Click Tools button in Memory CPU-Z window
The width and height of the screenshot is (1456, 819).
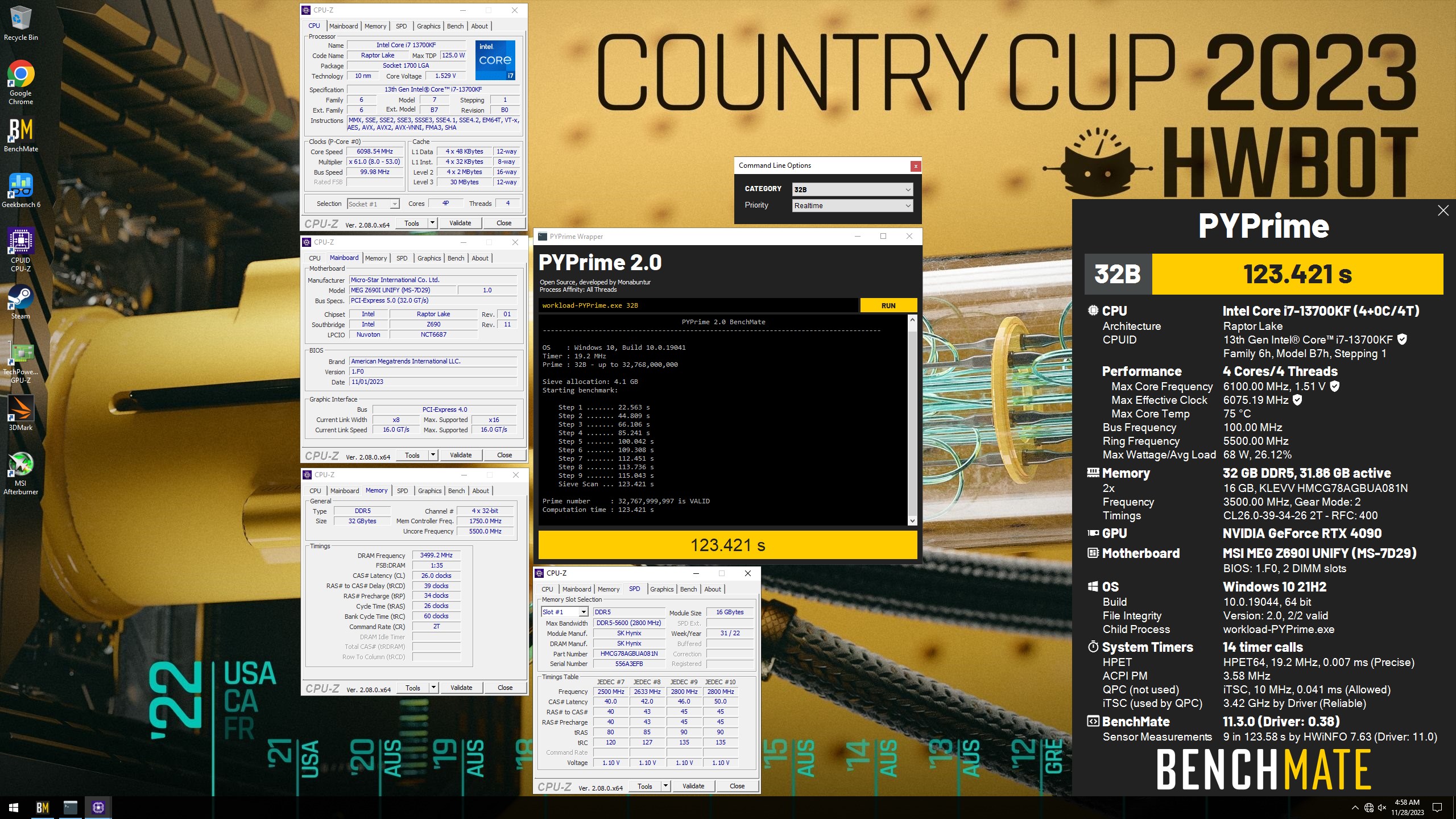click(x=413, y=688)
